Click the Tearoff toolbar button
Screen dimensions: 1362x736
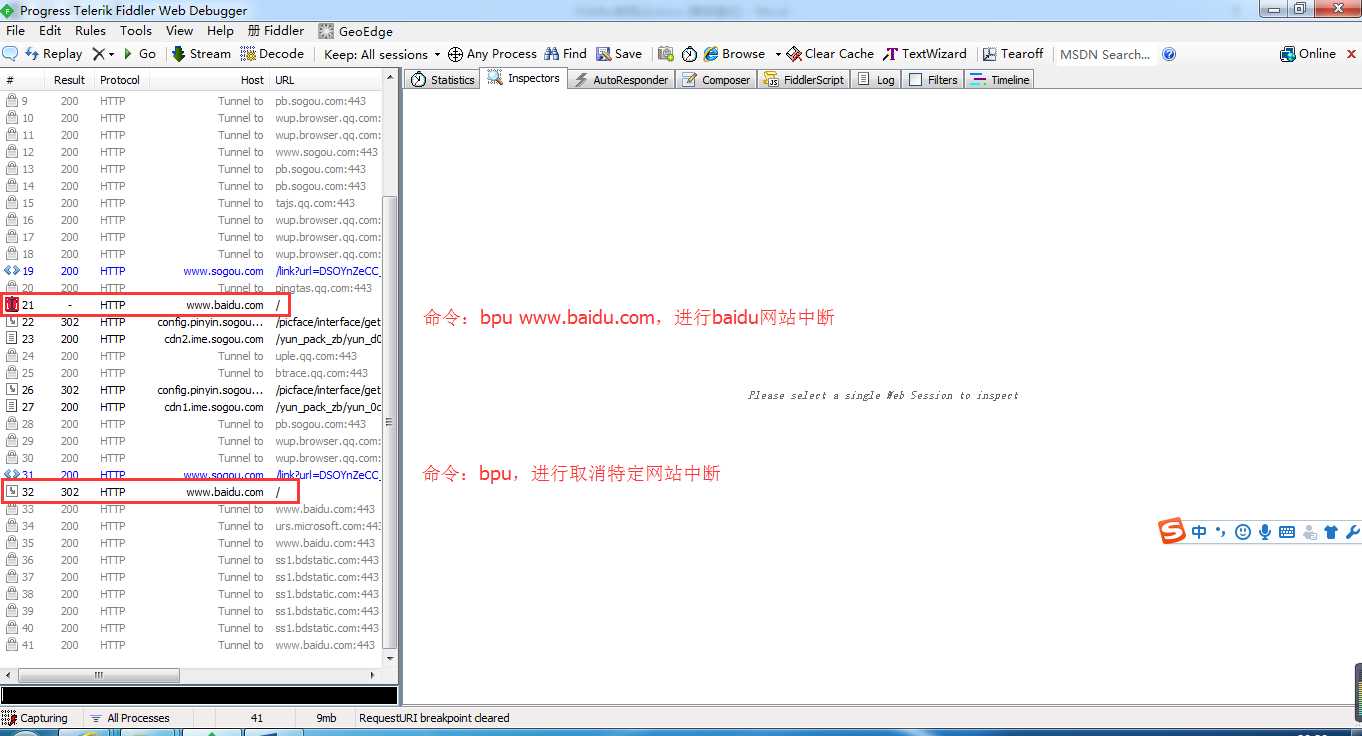coord(1013,54)
